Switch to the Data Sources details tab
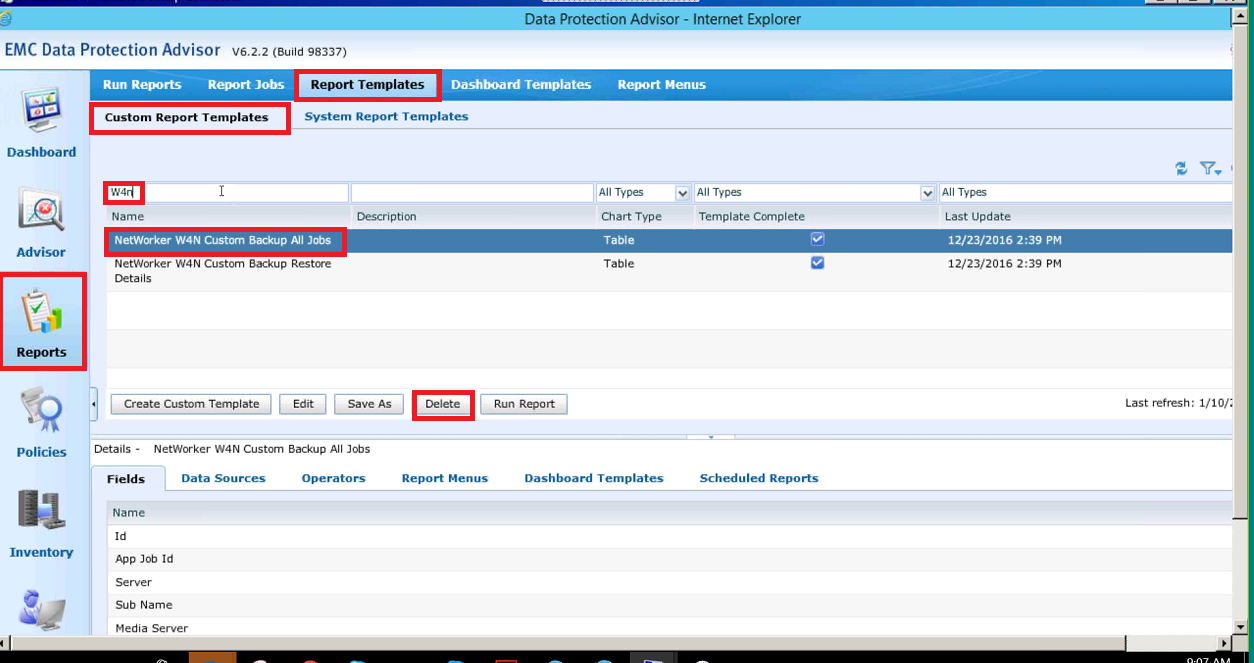Screen dimensions: 1254x663 (x=223, y=479)
